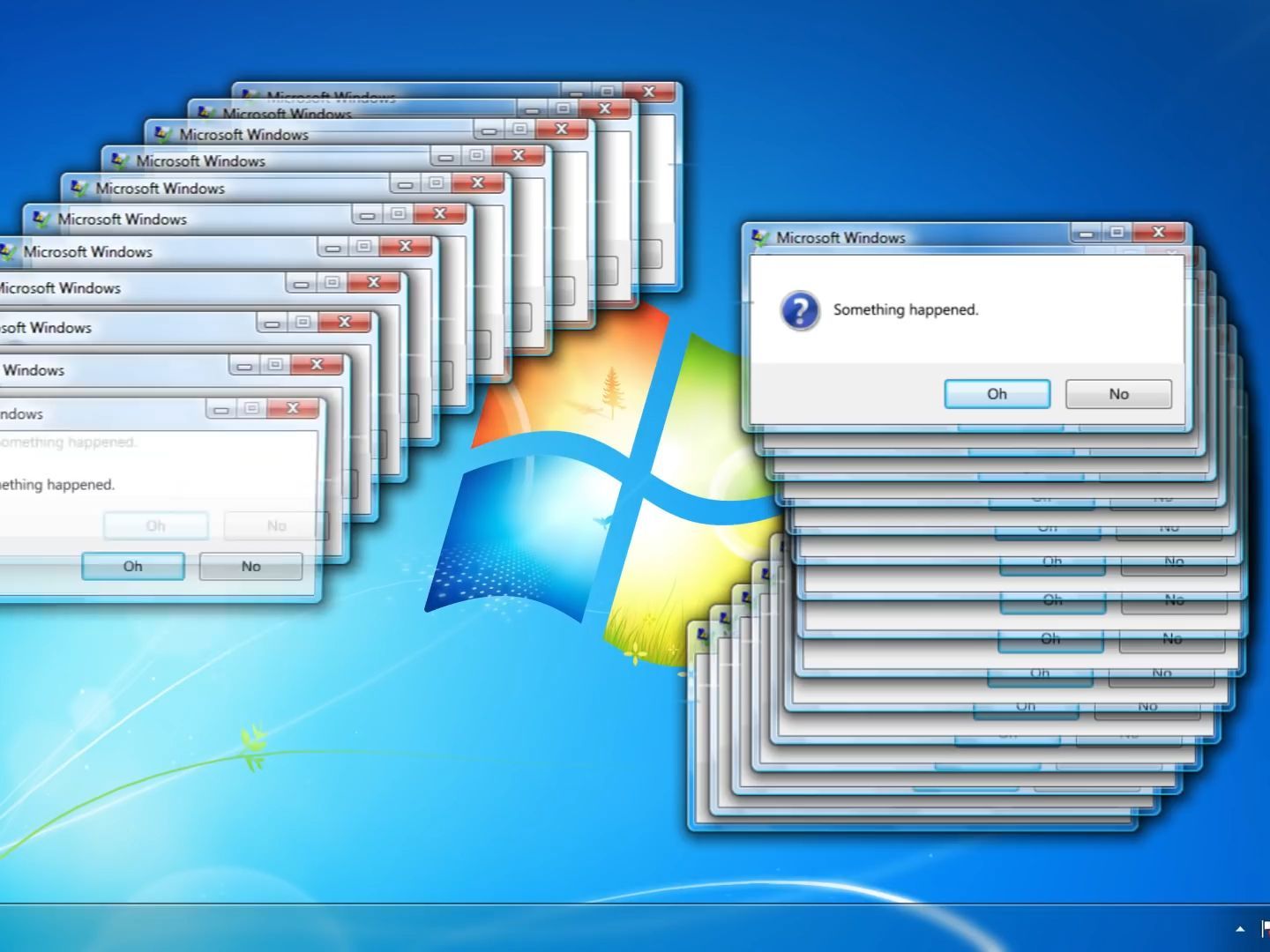
Task: Click the 'Microsoft Windows' title of the front right dialog
Action: tap(840, 237)
